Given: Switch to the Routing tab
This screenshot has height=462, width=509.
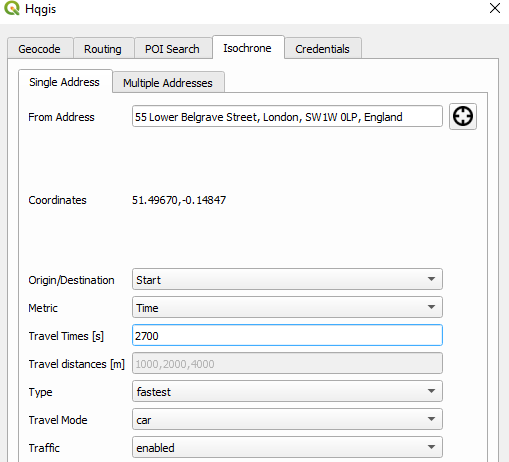Looking at the screenshot, I should point(103,49).
